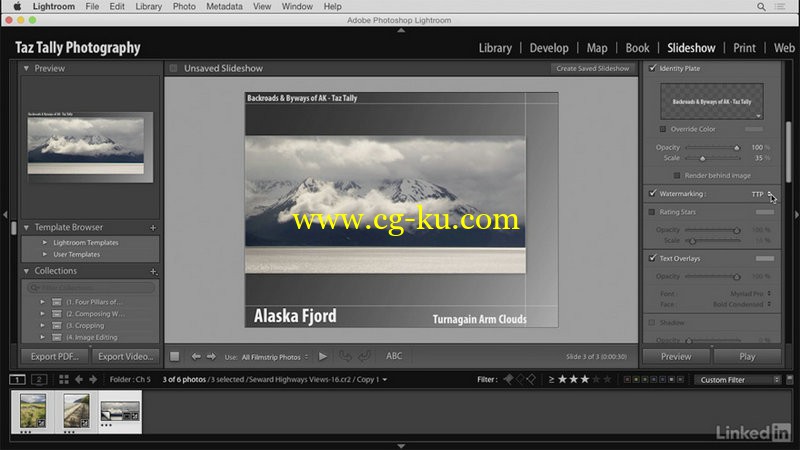The image size is (800, 450).
Task: Open filmstrip source path dropdown arrow
Action: click(385, 380)
